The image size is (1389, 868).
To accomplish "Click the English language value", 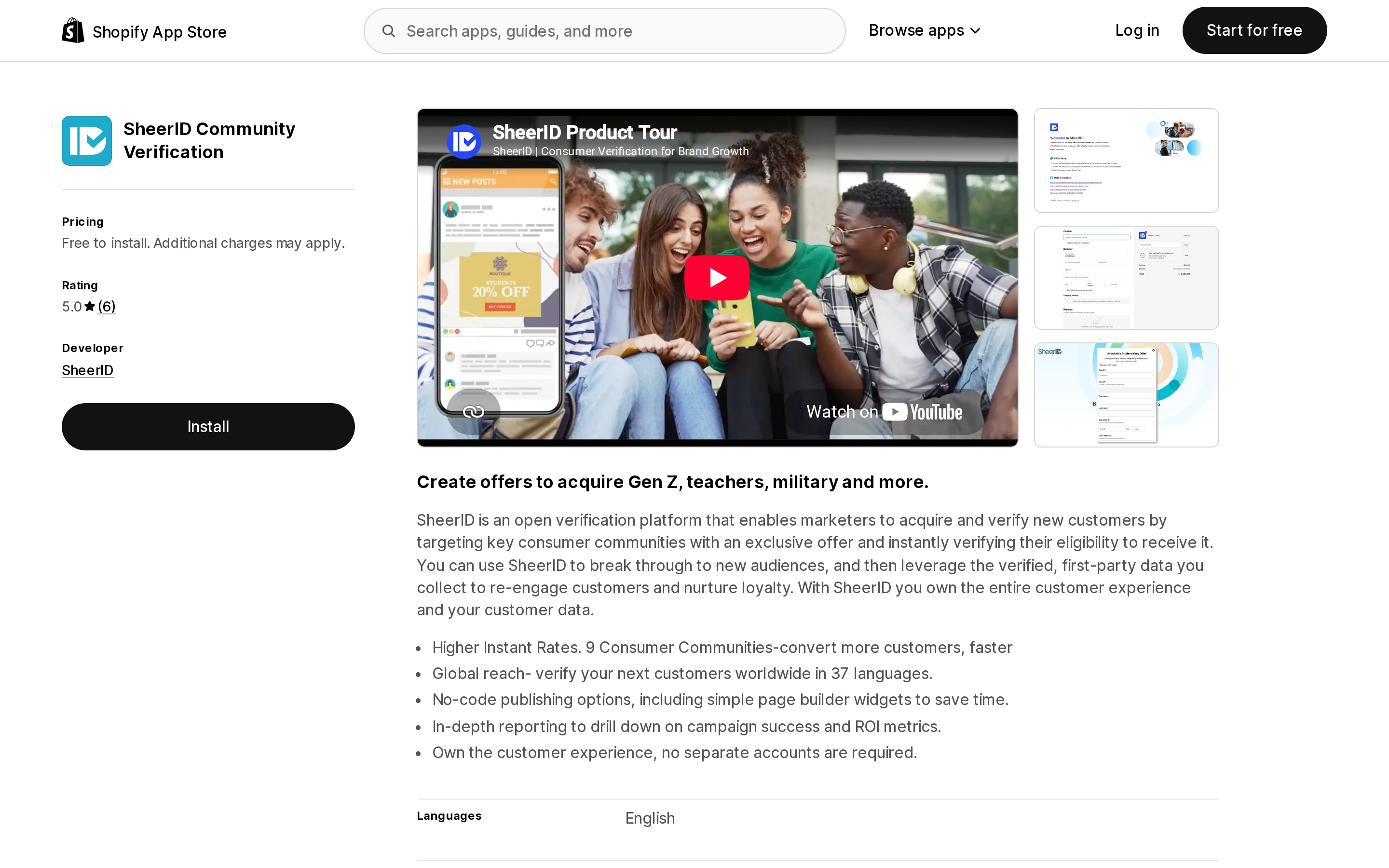I will 650,818.
